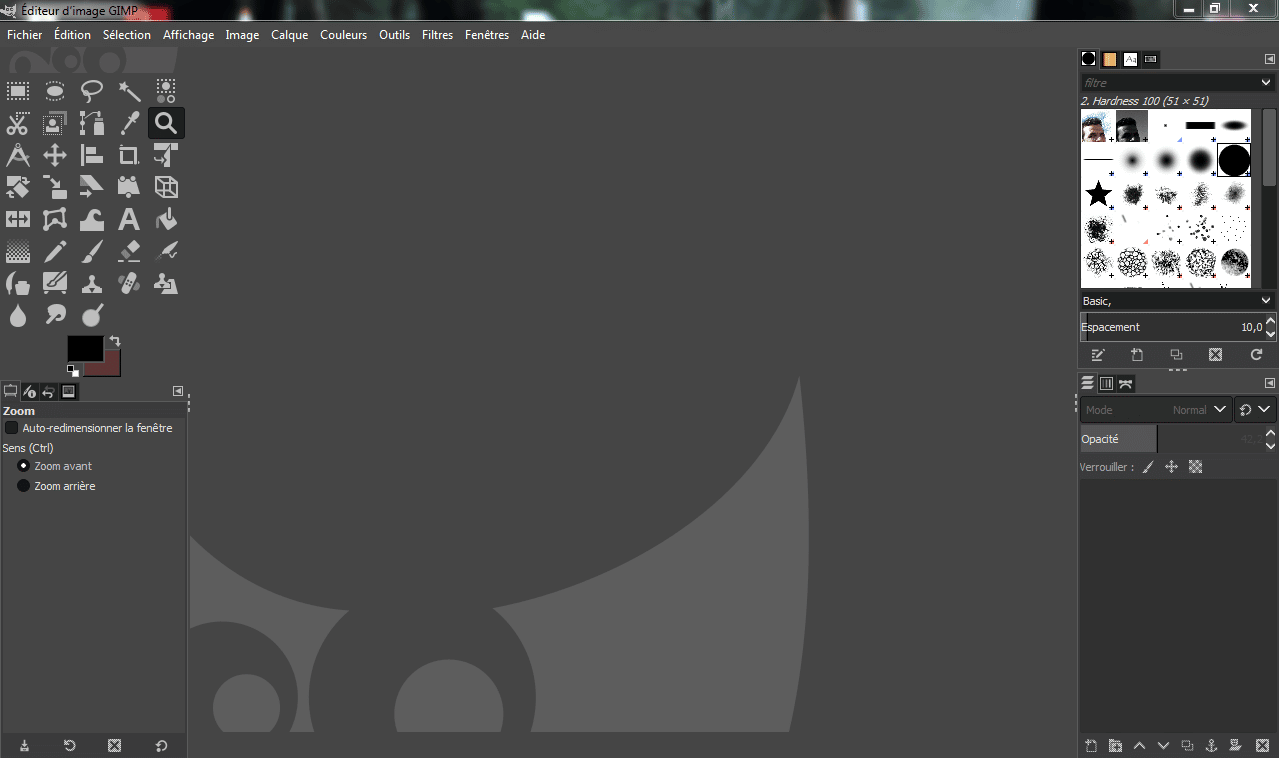
Task: Open the Filtres menu
Action: click(437, 35)
